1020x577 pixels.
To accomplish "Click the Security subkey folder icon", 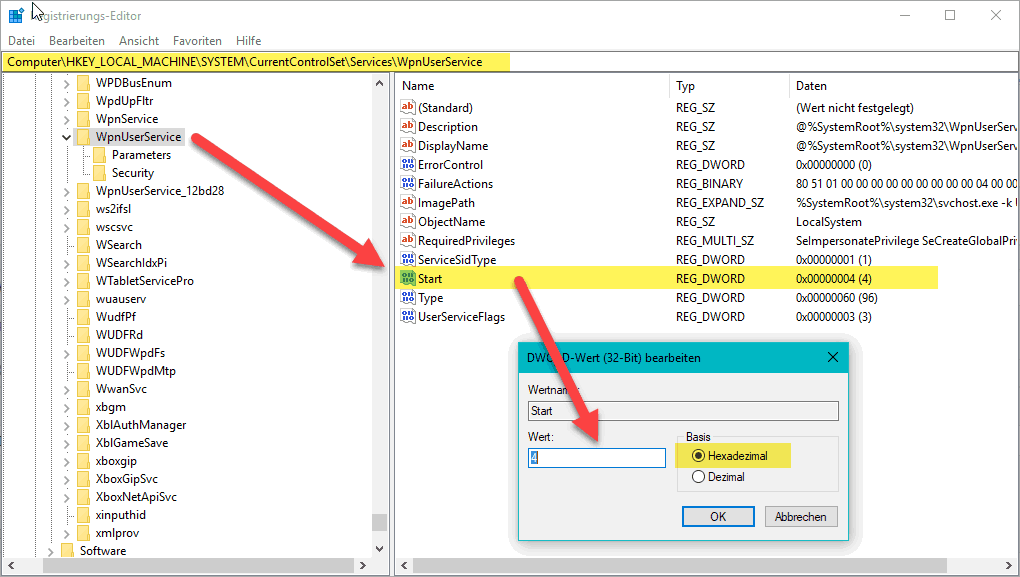I will (x=100, y=173).
